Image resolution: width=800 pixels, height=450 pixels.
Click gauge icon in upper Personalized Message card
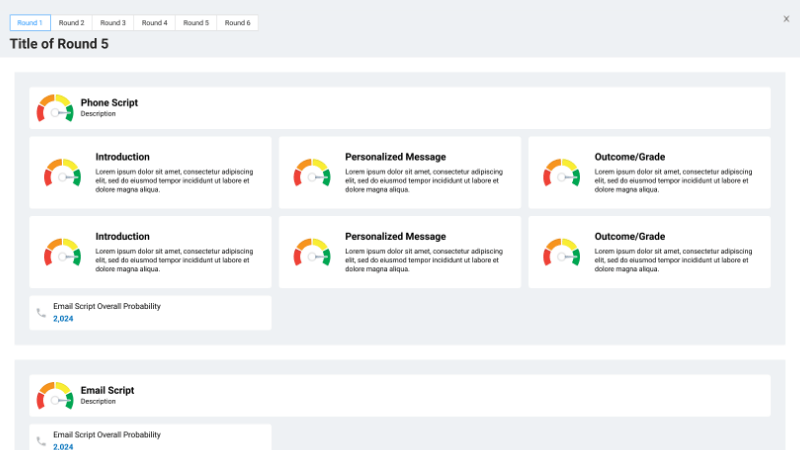tap(312, 172)
